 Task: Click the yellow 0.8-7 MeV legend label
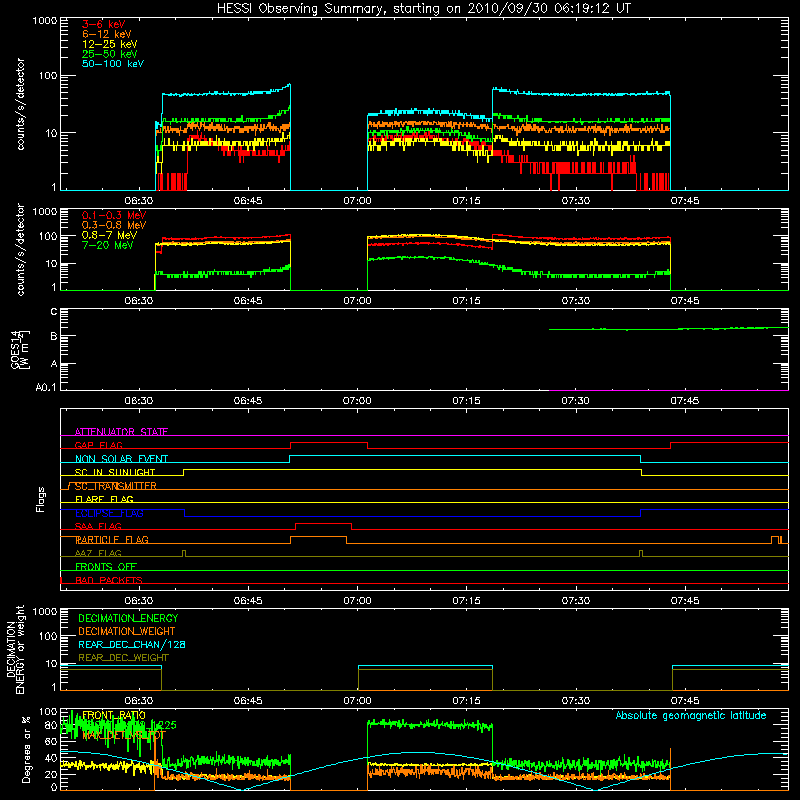coord(109,235)
